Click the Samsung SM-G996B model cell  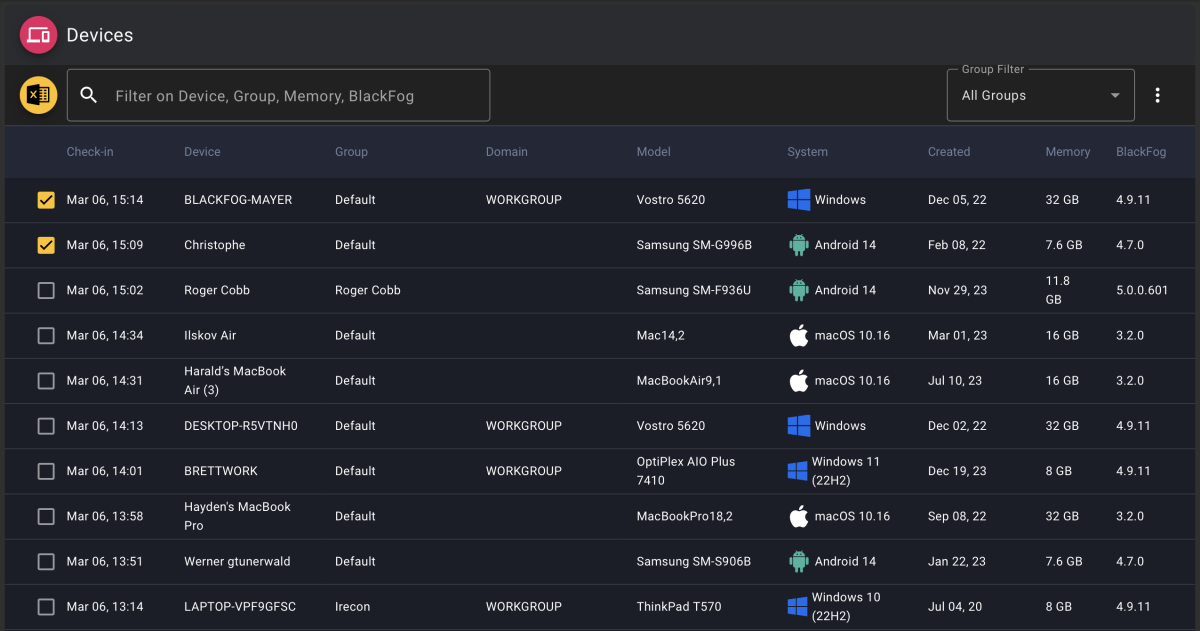tap(694, 245)
